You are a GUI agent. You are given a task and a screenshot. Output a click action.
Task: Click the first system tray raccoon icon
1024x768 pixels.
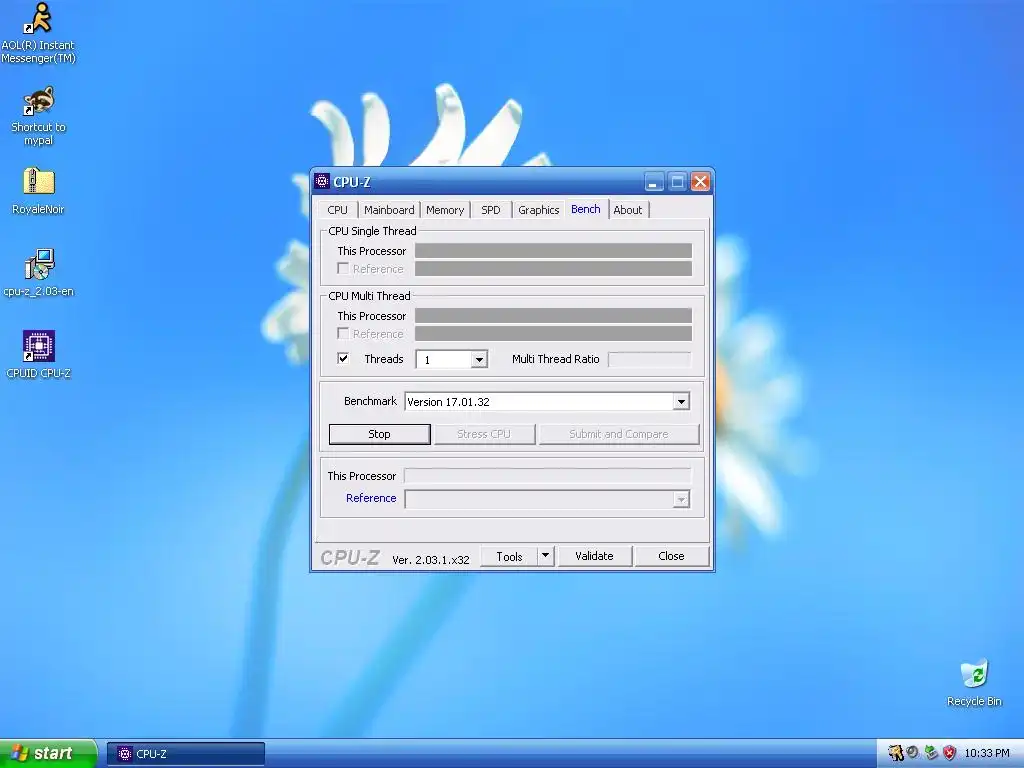point(895,753)
